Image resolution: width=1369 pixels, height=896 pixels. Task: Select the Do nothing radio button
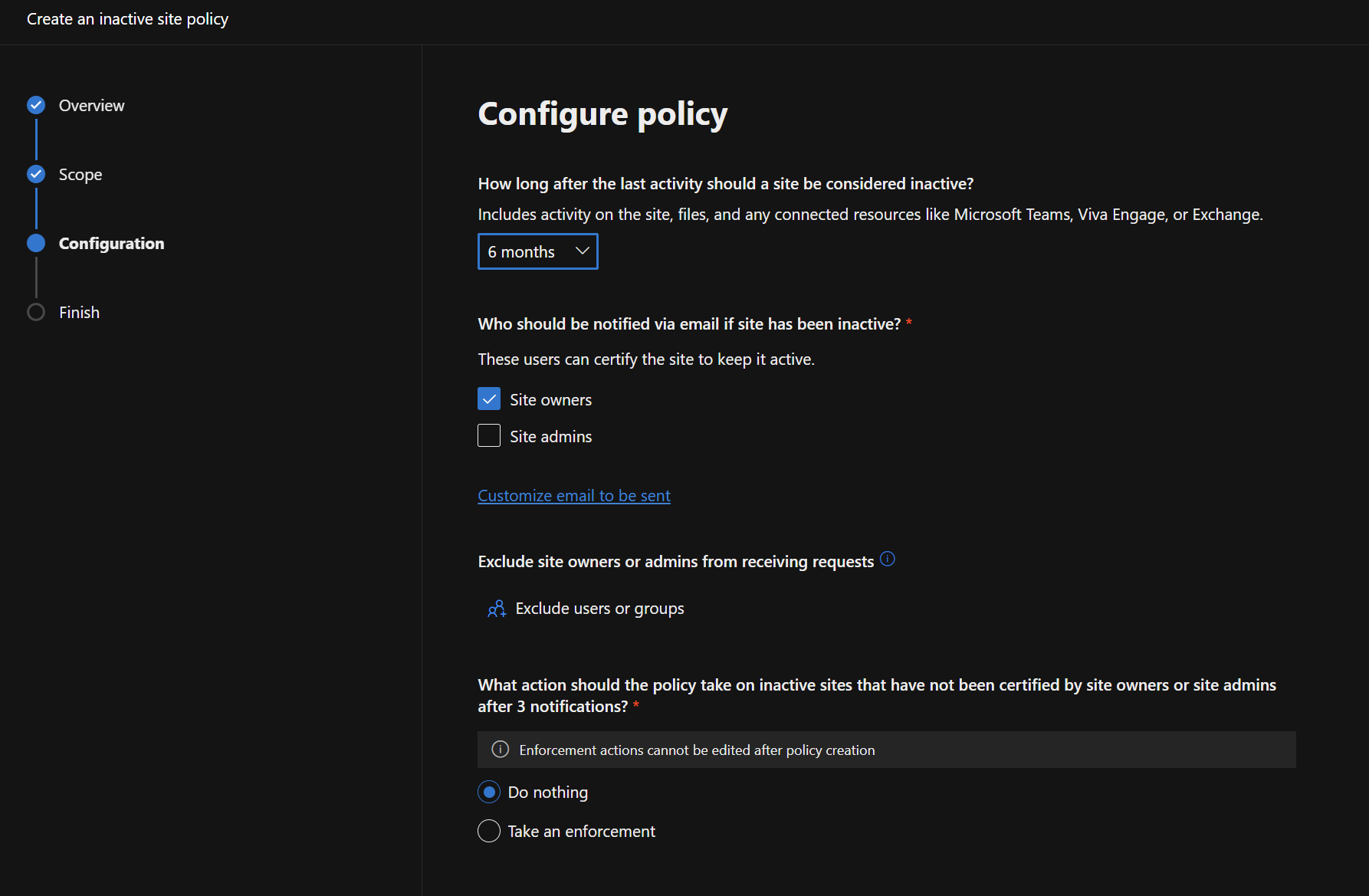click(489, 792)
